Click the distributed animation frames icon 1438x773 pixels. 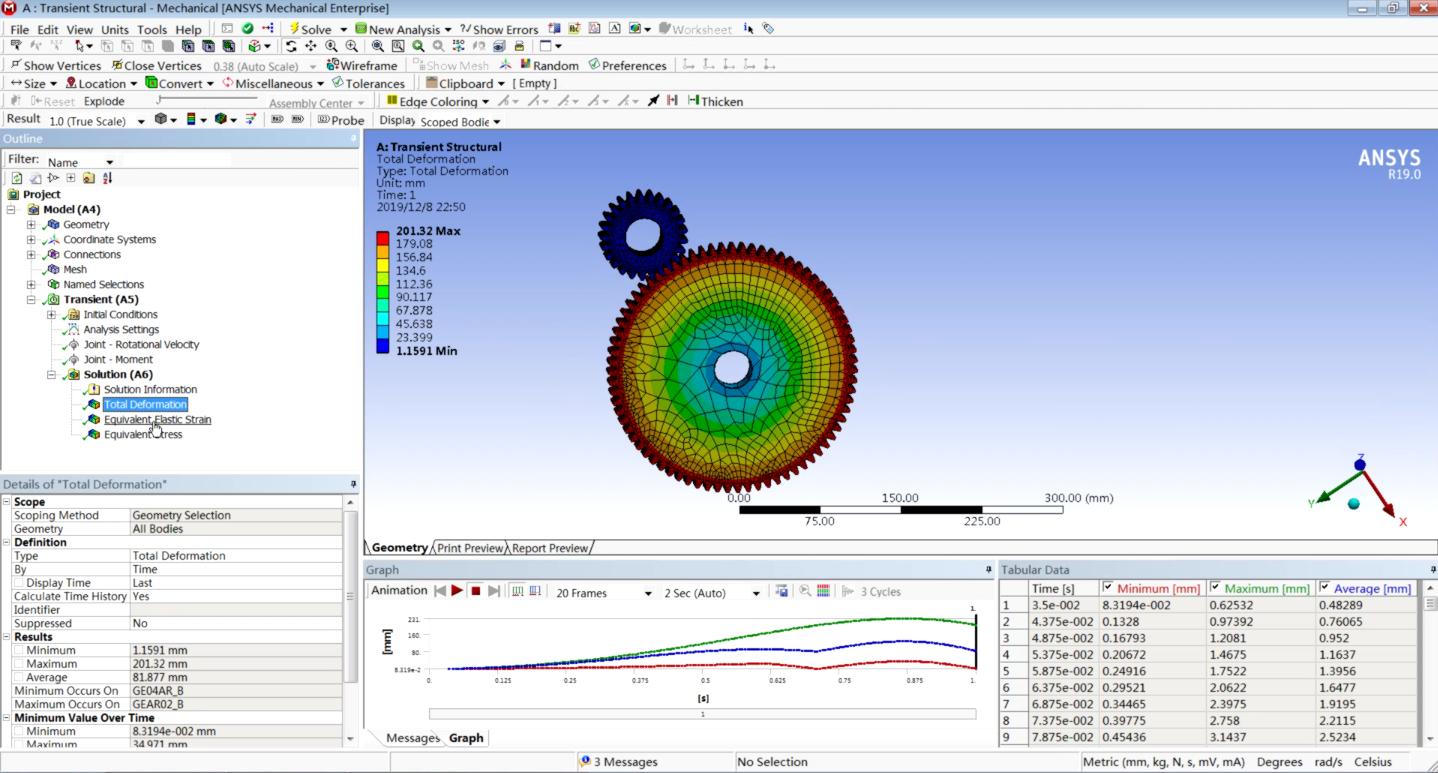tap(517, 591)
